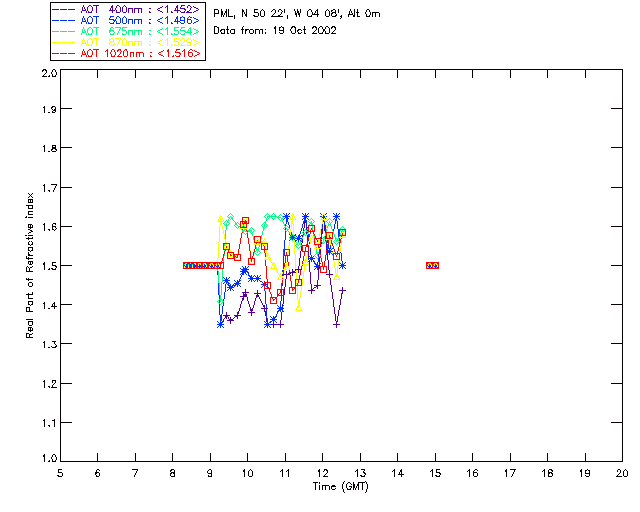Click the AOT 400nm legend entry

pyautogui.click(x=126, y=9)
